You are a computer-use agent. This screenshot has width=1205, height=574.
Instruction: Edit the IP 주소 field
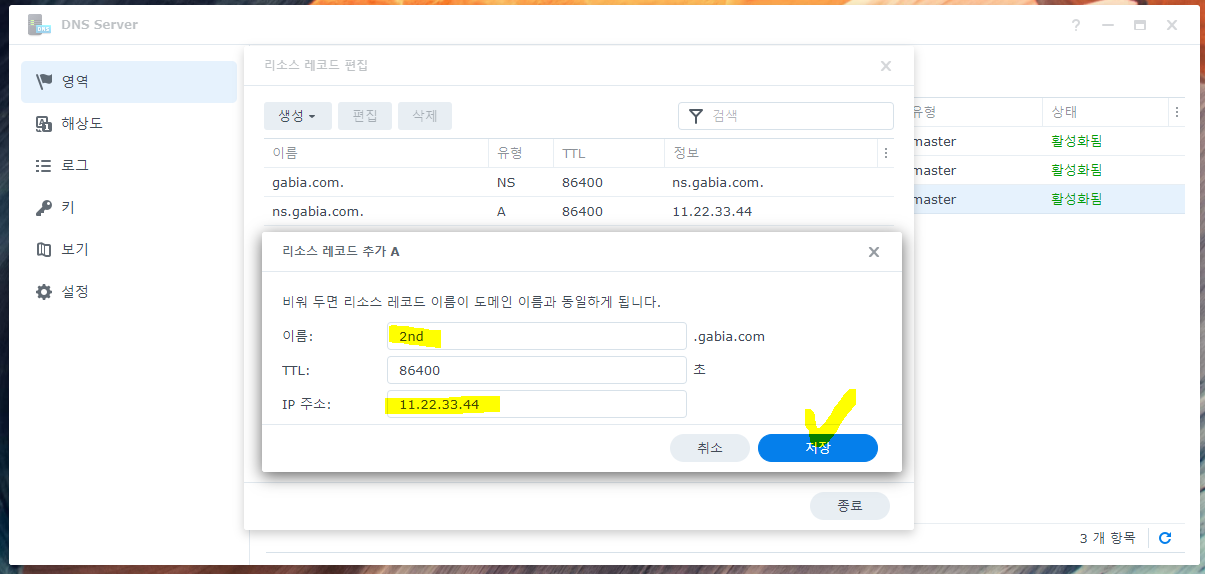click(x=537, y=404)
